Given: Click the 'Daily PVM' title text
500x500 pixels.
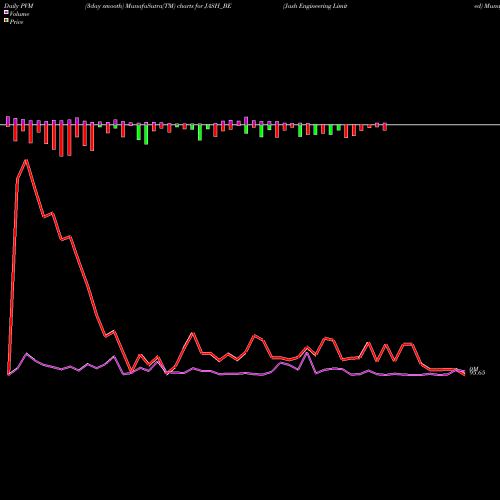Looking at the screenshot, I should 19,6.
